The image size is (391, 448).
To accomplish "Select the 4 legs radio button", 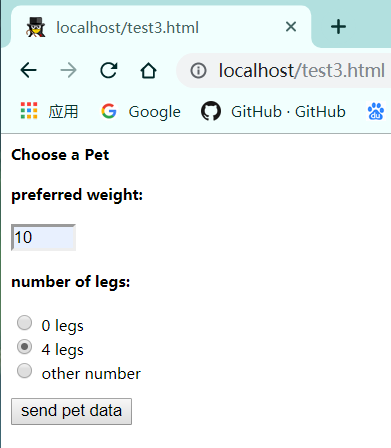I will 24,347.
